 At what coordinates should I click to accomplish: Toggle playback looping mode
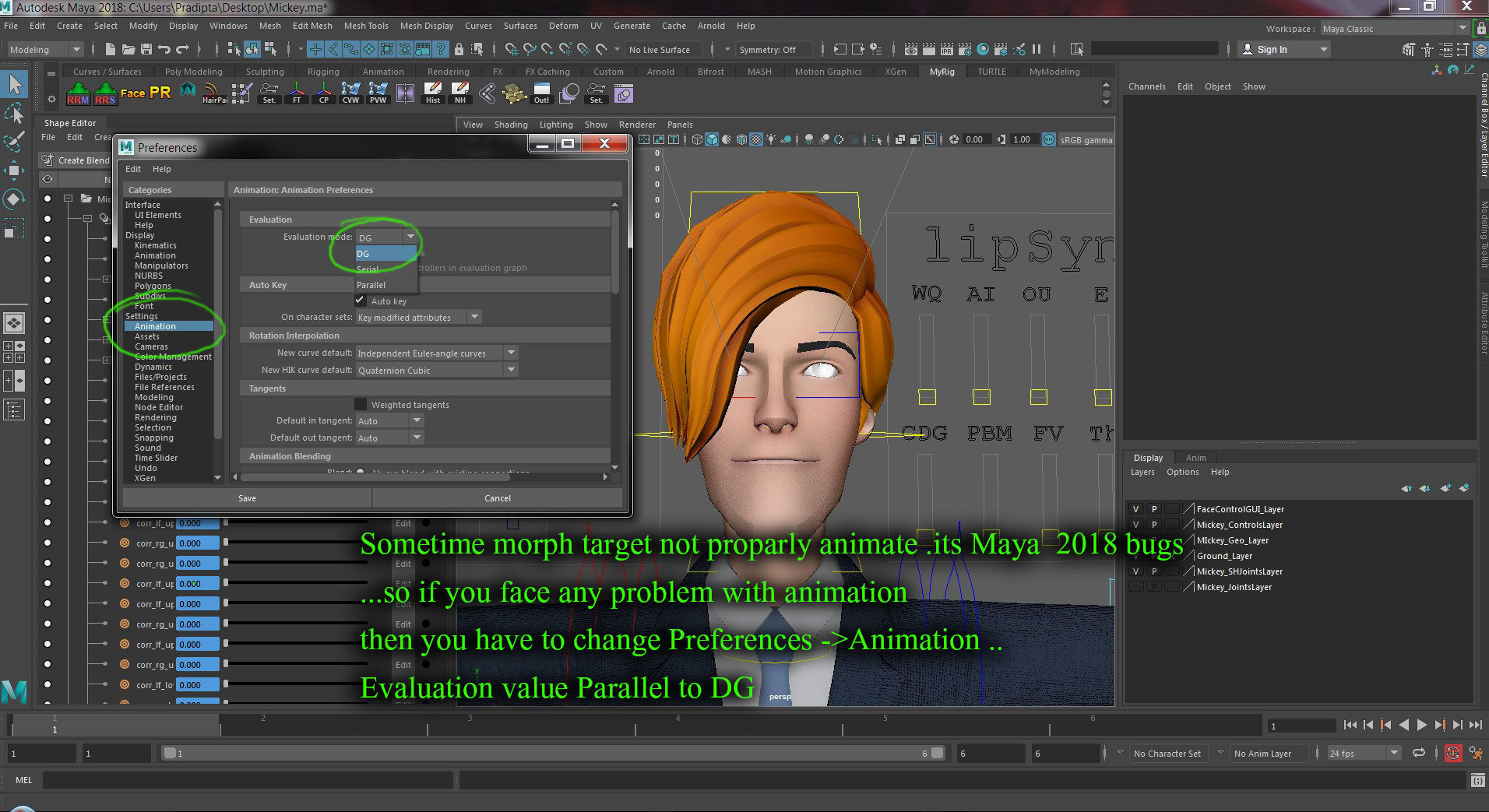(1419, 753)
